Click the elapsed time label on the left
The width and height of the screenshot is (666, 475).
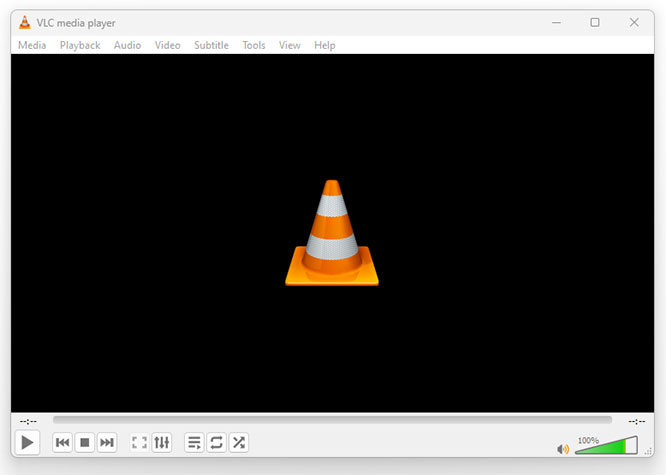pos(28,421)
